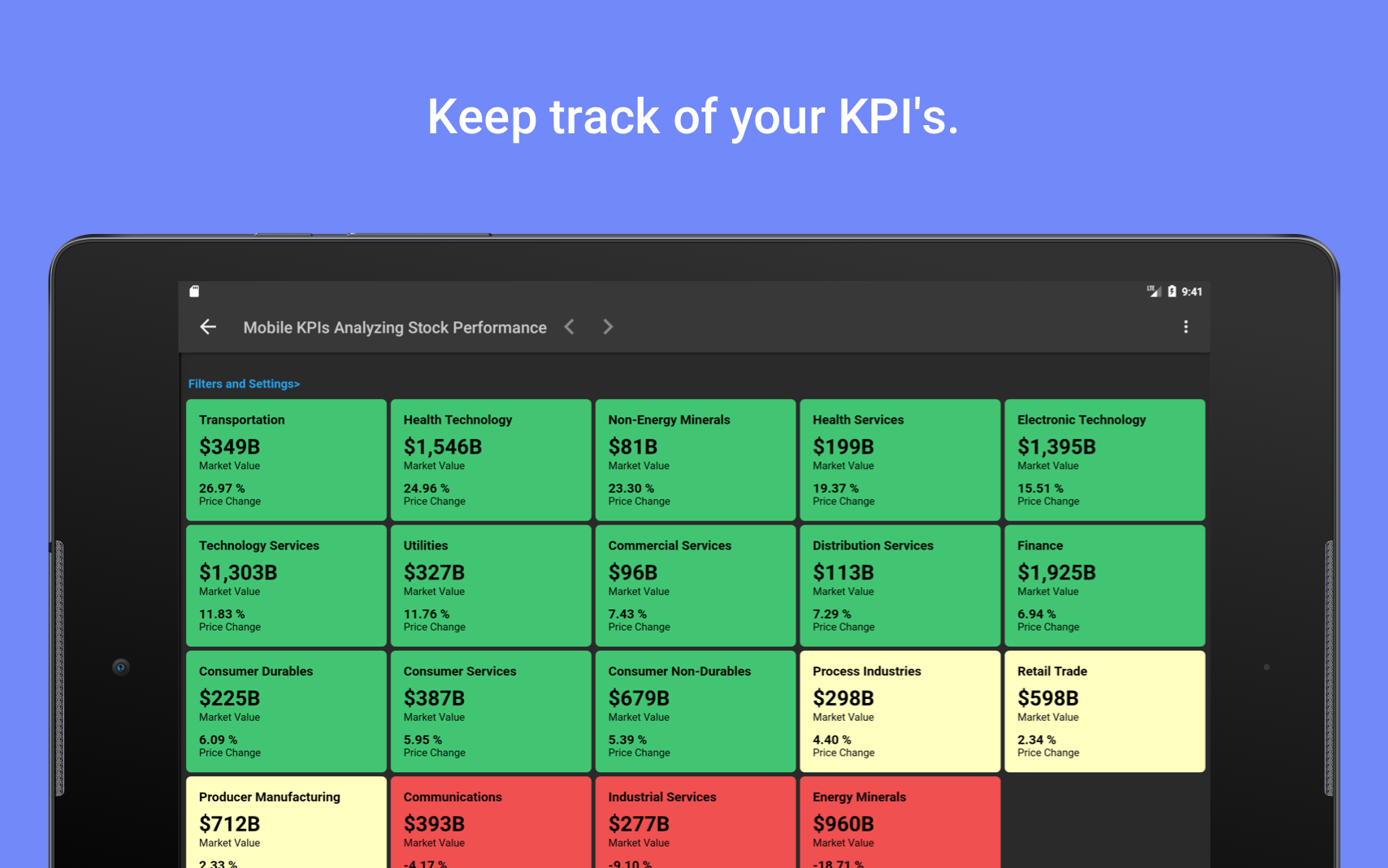Go to next dashboard with right chevron

[x=608, y=327]
